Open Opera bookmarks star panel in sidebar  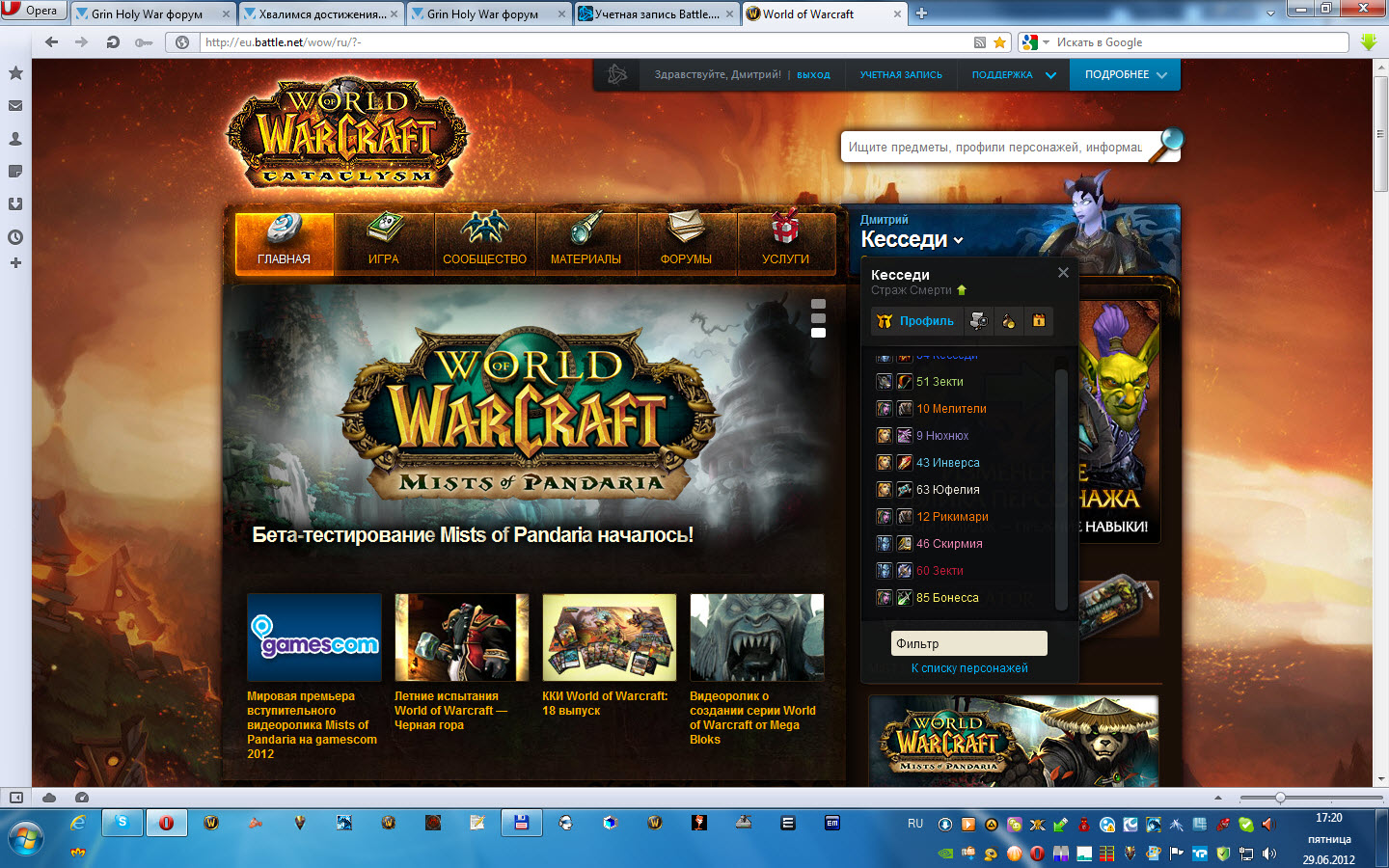click(x=15, y=73)
